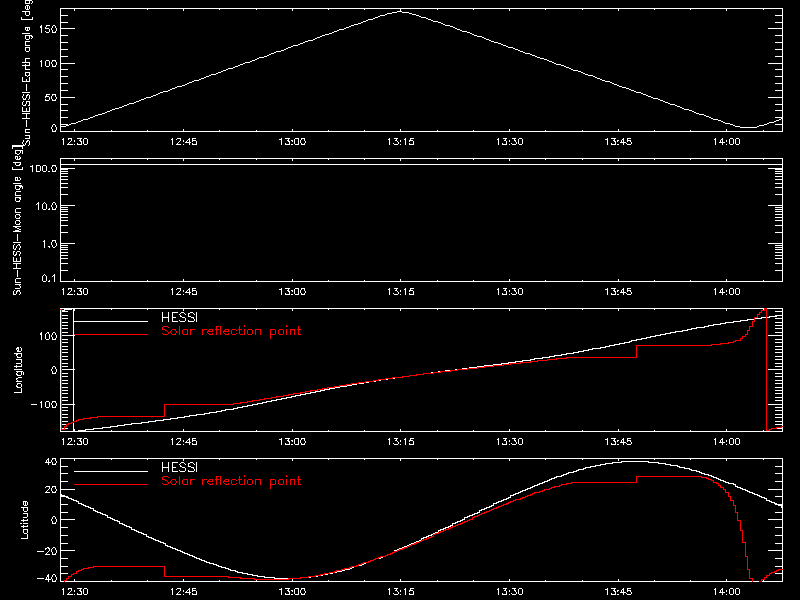Click the Sun-HESSI-Moon angle axis title
The height and width of the screenshot is (600, 800).
17,220
